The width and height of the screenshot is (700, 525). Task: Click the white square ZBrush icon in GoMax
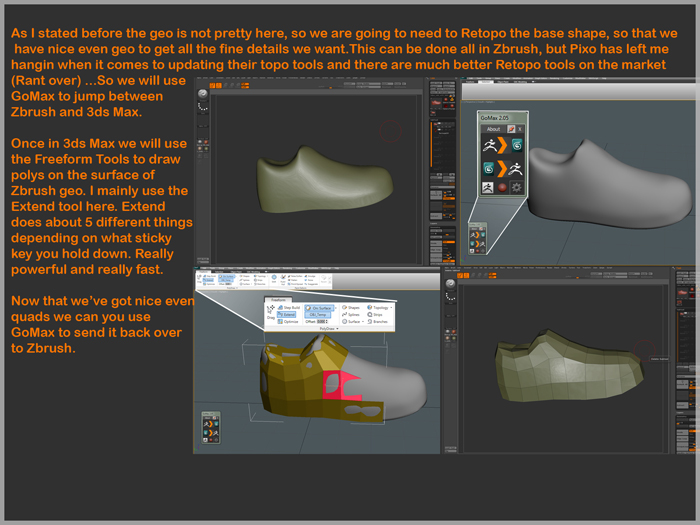click(x=488, y=188)
